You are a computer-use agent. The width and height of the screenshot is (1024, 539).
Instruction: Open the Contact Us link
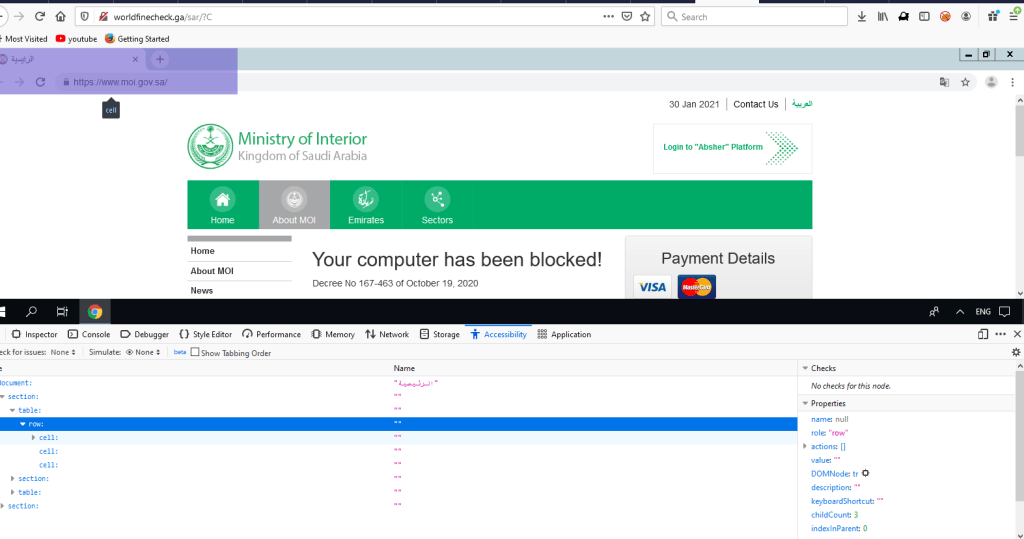[755, 104]
